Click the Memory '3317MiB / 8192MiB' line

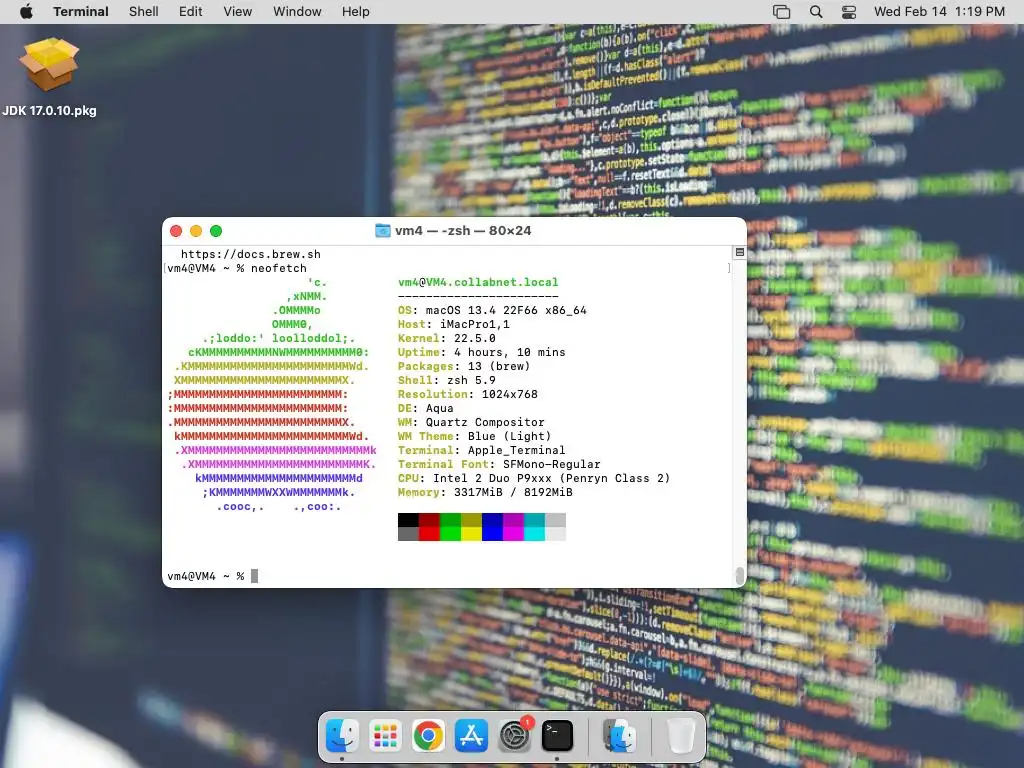(485, 492)
